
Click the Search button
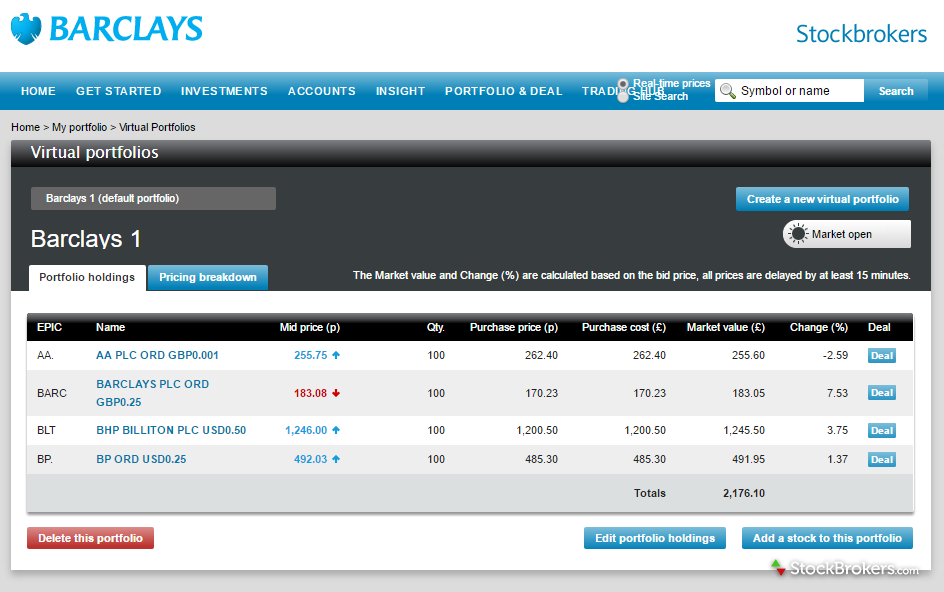896,91
